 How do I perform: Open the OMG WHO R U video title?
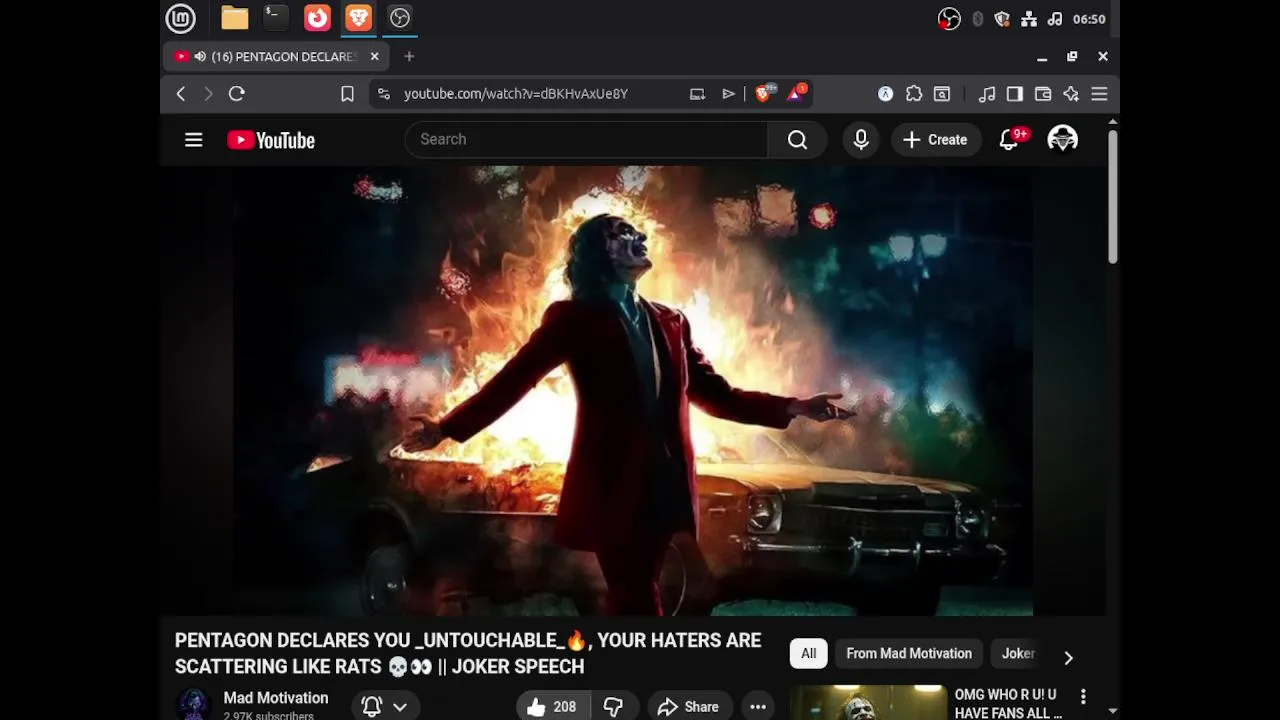click(1008, 703)
